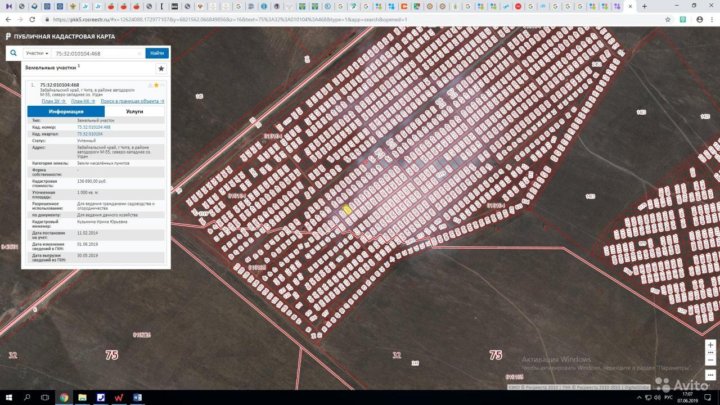Reload the page
The image size is (720, 405).
point(32,19)
